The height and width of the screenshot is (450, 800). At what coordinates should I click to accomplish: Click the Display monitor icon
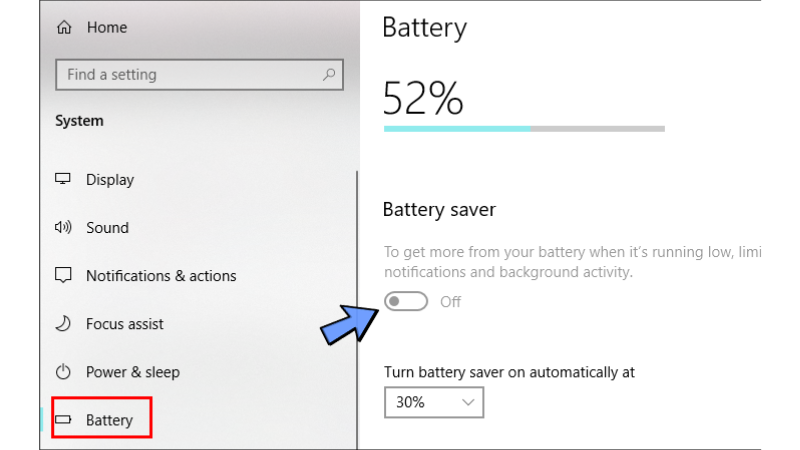pos(64,180)
